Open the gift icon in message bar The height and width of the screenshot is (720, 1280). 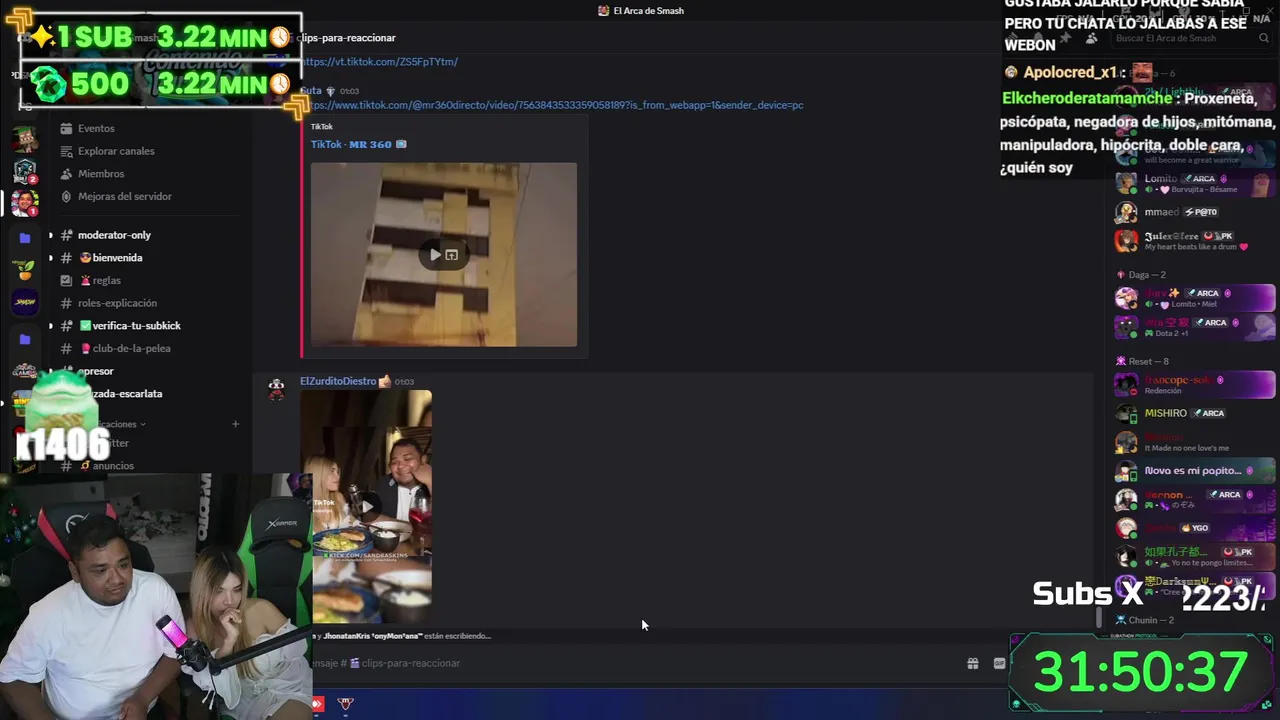[972, 663]
